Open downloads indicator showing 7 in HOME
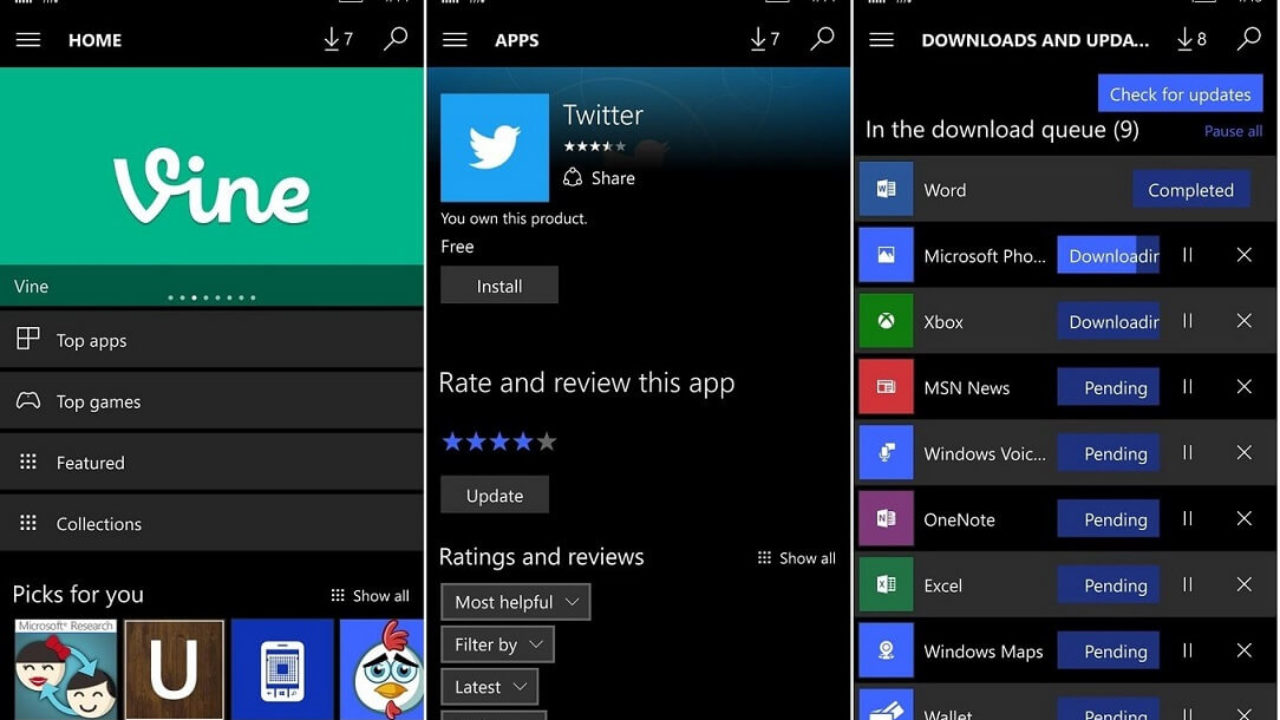1280x720 pixels. pyautogui.click(x=338, y=40)
